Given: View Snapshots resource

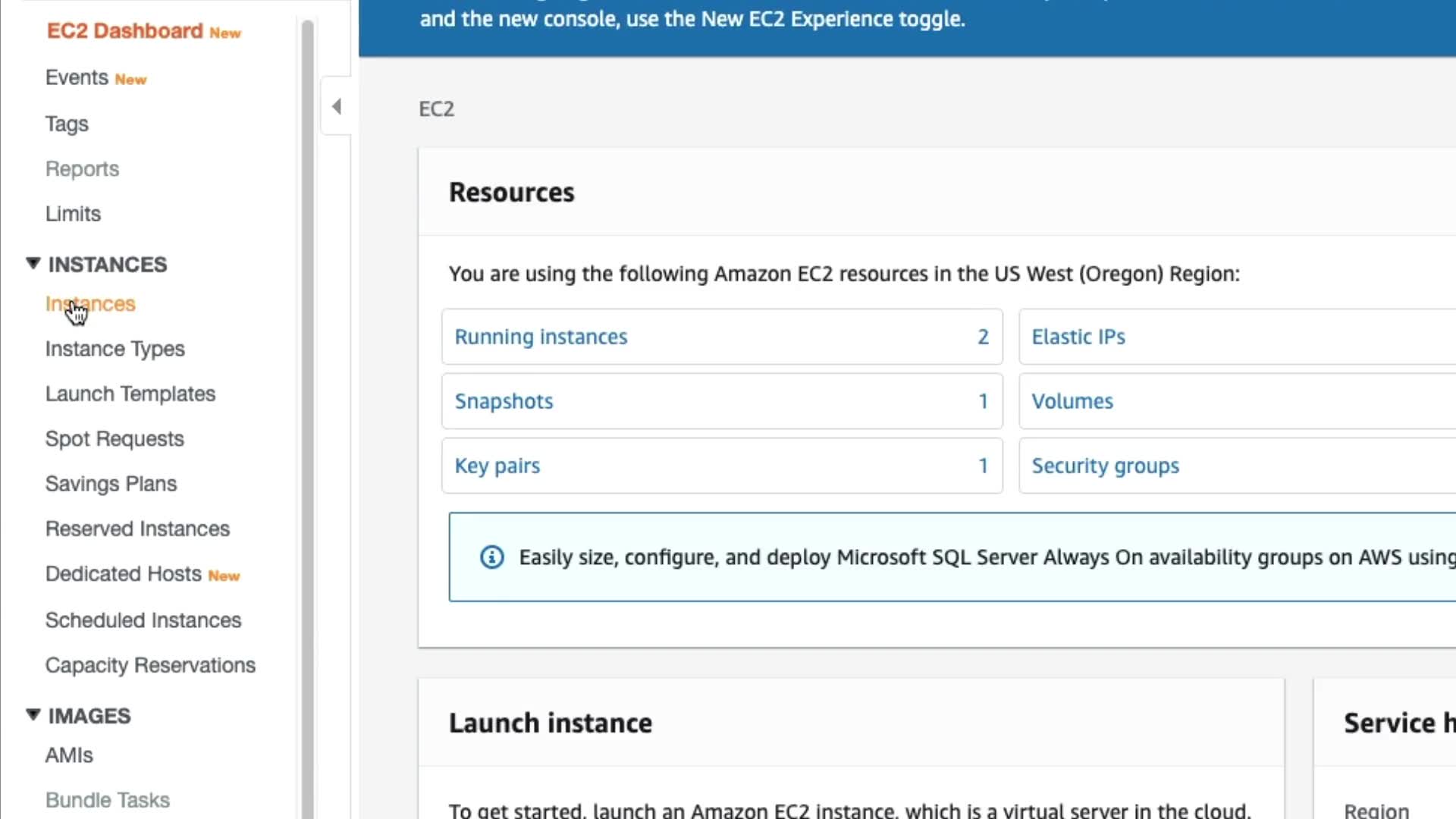Looking at the screenshot, I should [504, 401].
